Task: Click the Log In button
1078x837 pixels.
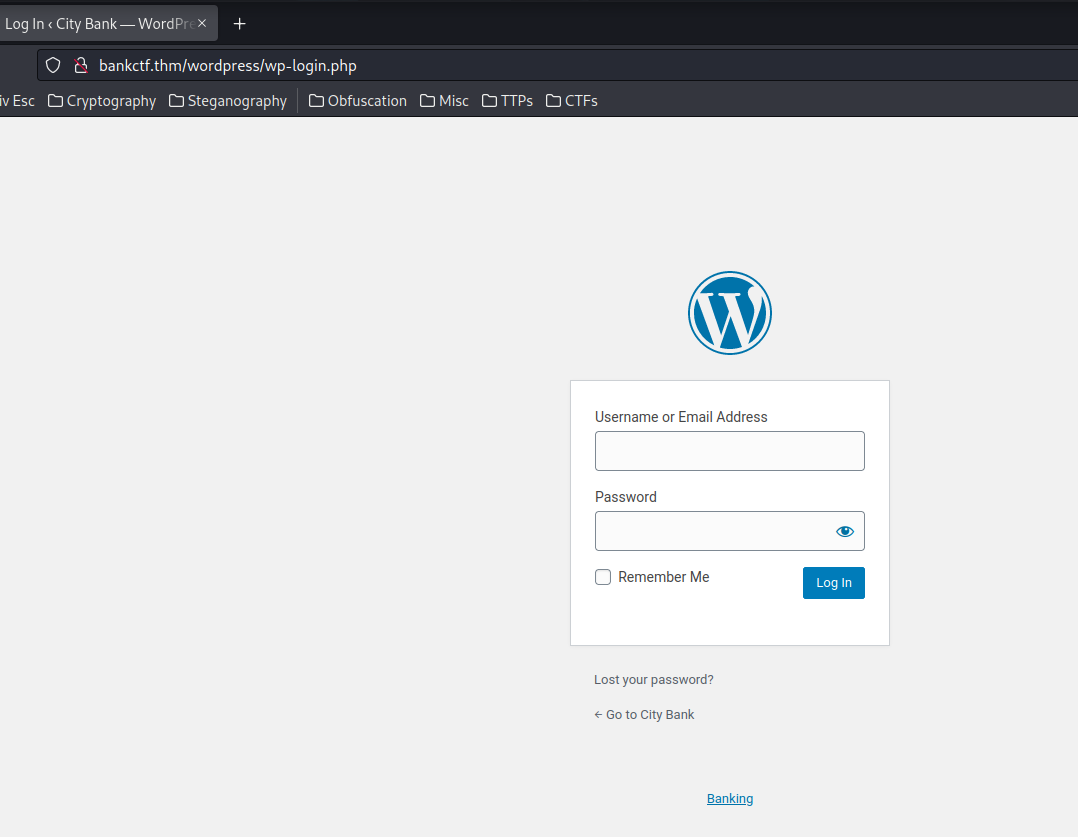Action: (833, 583)
